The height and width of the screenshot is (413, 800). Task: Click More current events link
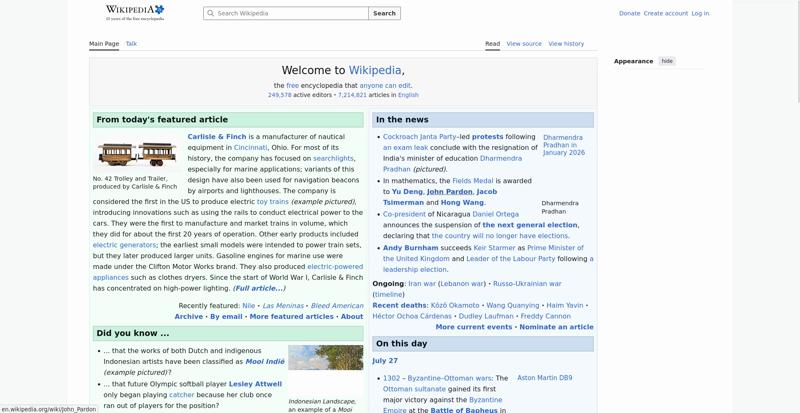click(x=473, y=327)
